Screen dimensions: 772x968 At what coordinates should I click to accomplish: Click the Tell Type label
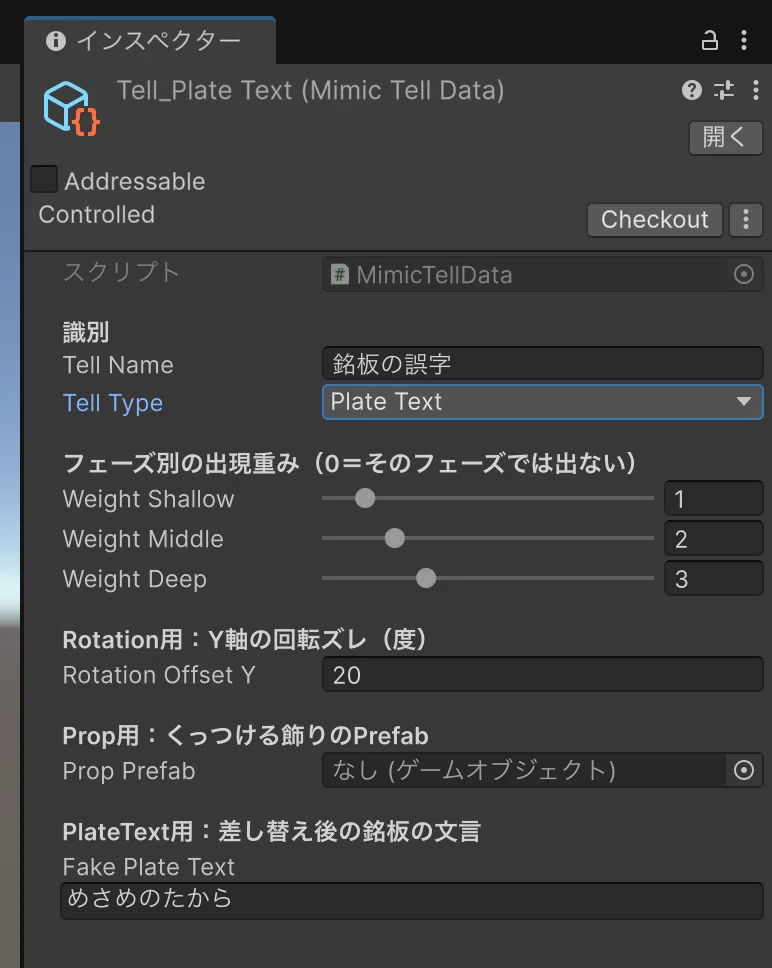click(113, 403)
